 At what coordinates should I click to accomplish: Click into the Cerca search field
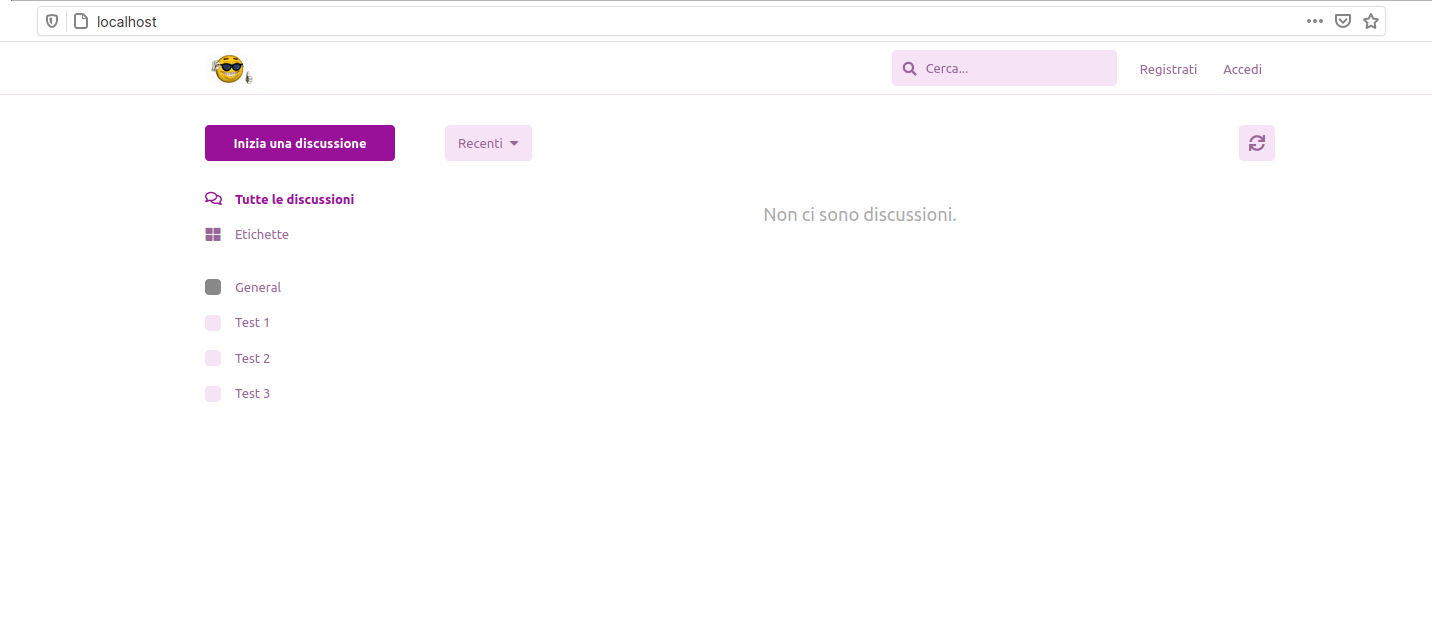(x=1015, y=69)
